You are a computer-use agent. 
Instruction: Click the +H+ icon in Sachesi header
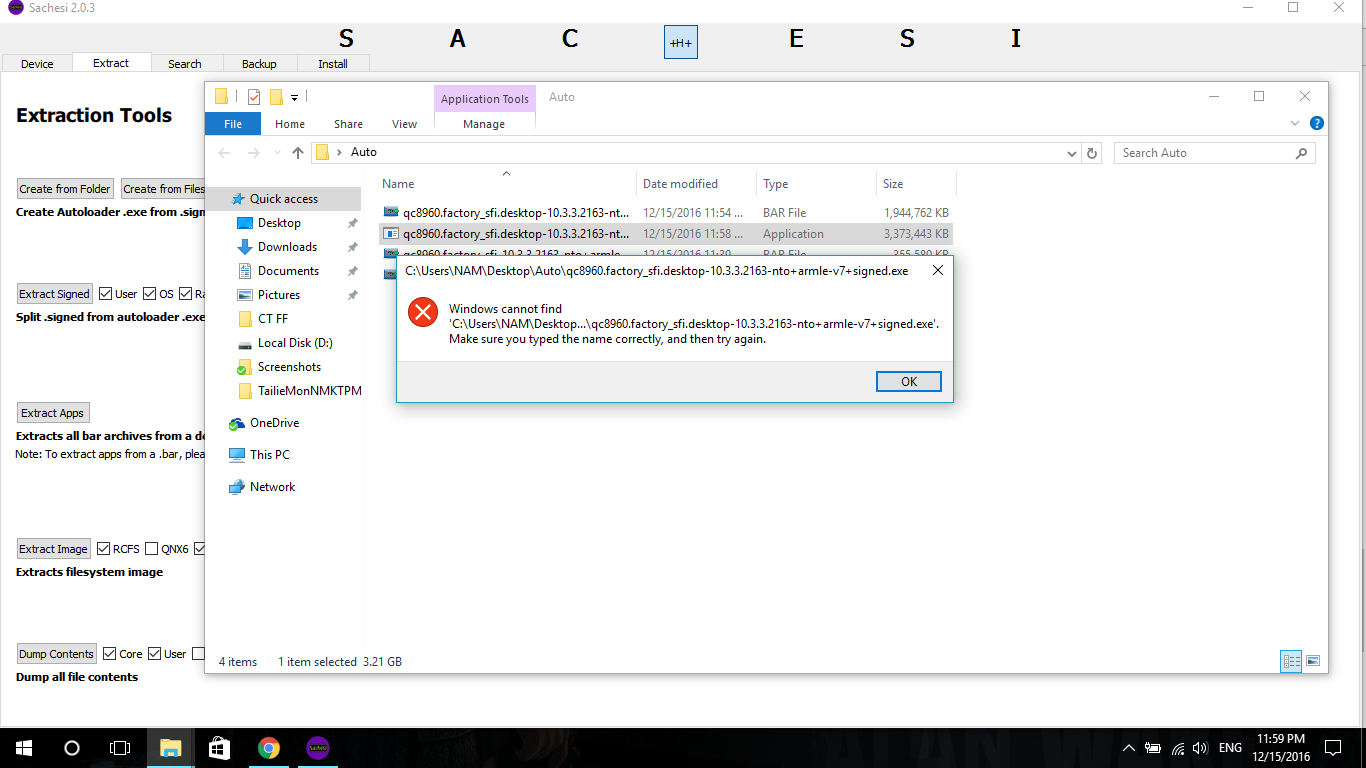pyautogui.click(x=680, y=42)
